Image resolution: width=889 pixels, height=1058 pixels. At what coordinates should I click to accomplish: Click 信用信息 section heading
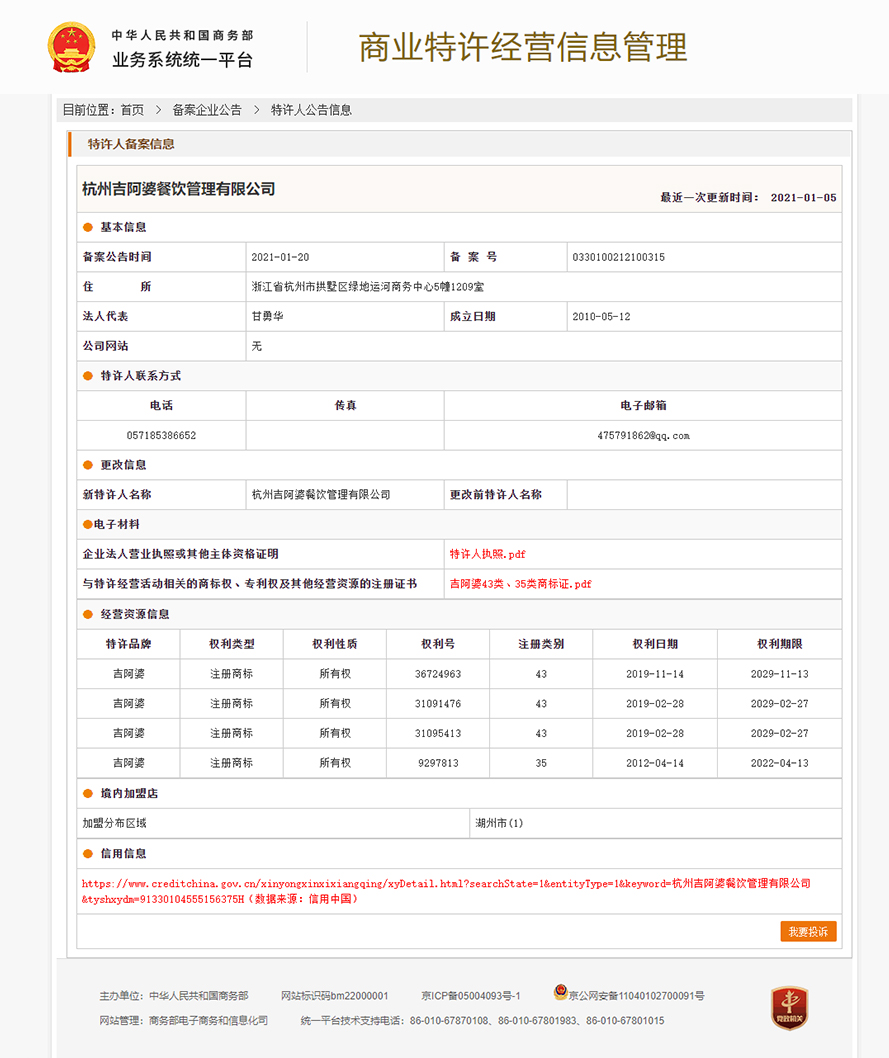pyautogui.click(x=123, y=854)
